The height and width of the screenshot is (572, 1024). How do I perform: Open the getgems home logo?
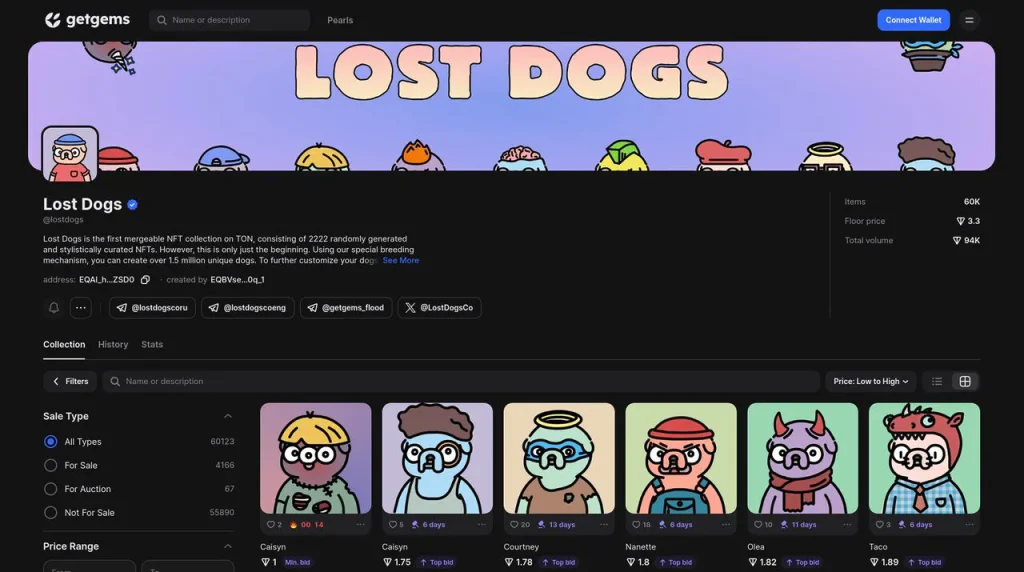tap(87, 20)
